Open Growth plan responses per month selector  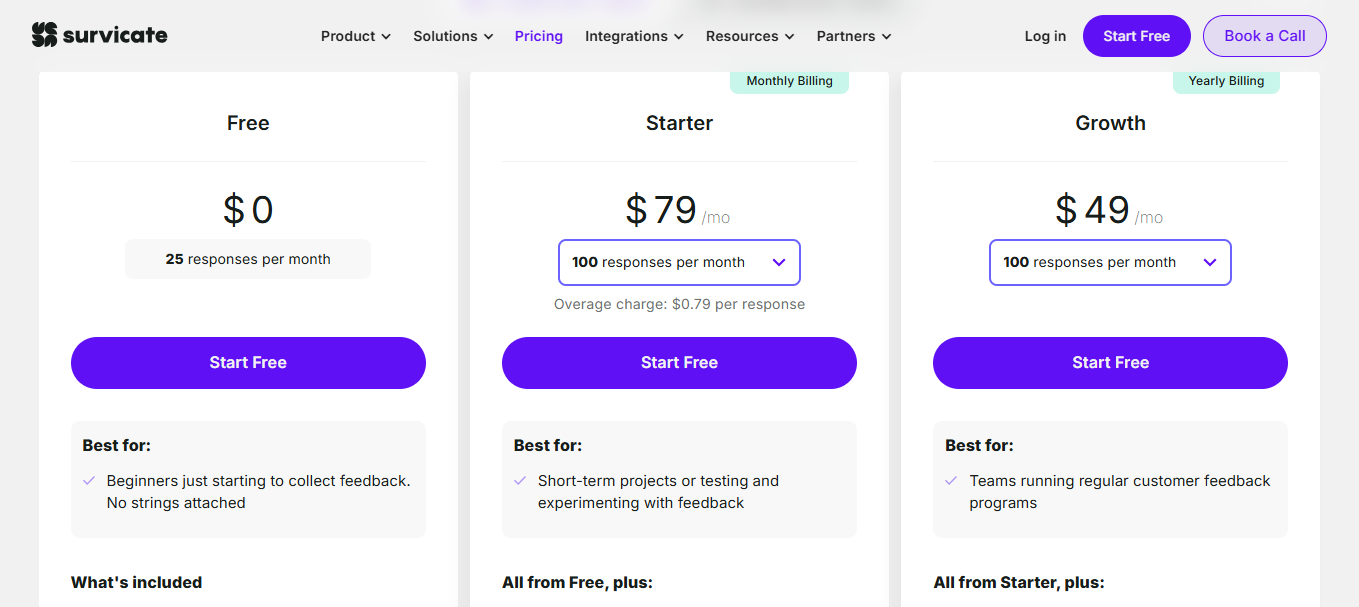(x=1110, y=262)
